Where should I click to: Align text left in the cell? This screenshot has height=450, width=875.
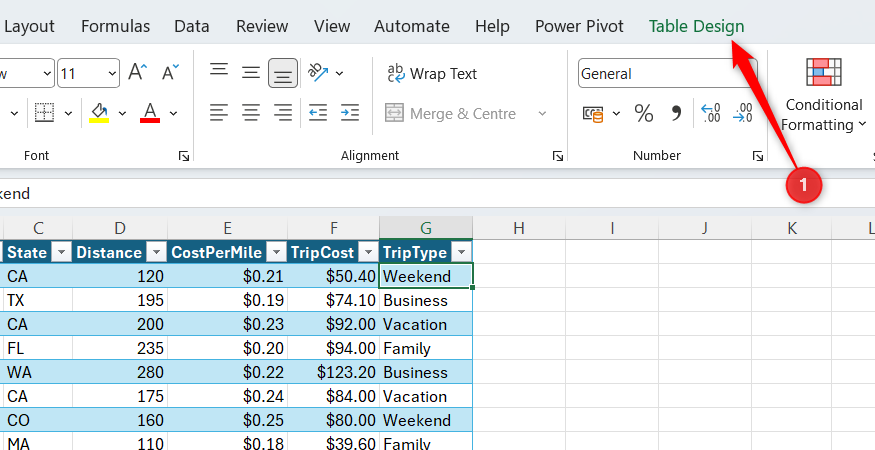[219, 113]
